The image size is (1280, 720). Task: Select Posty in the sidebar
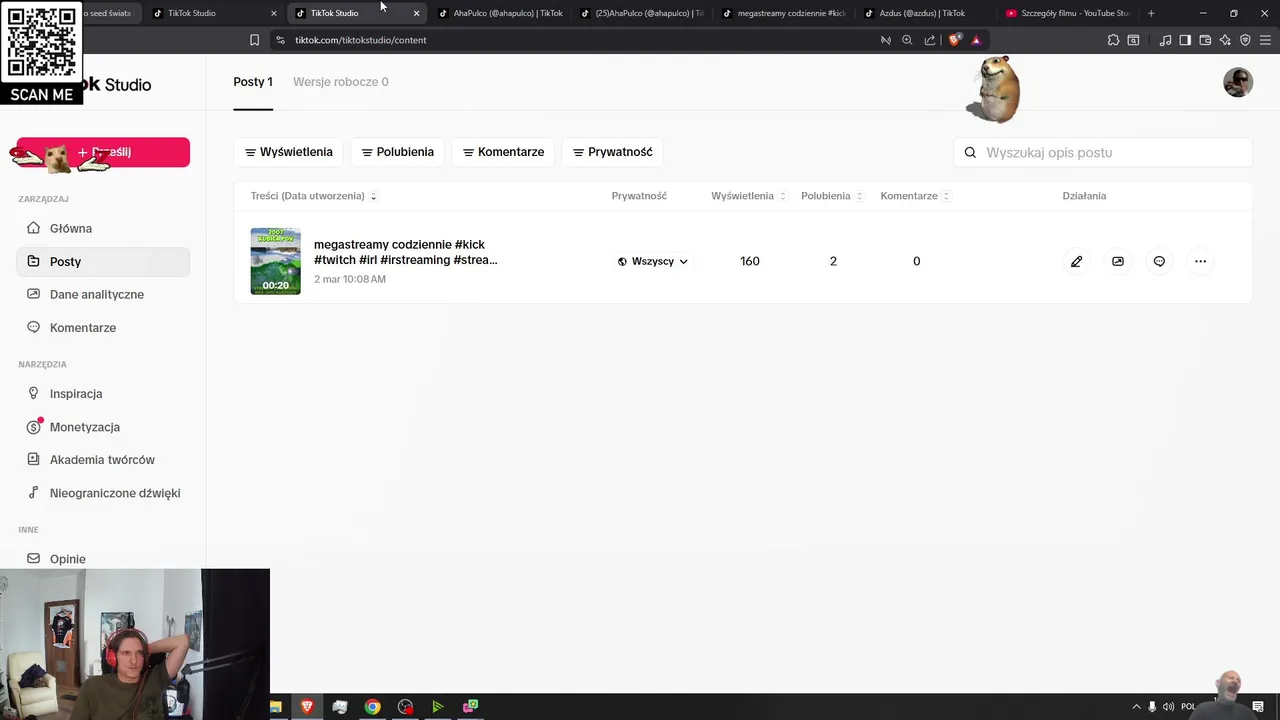(x=103, y=261)
